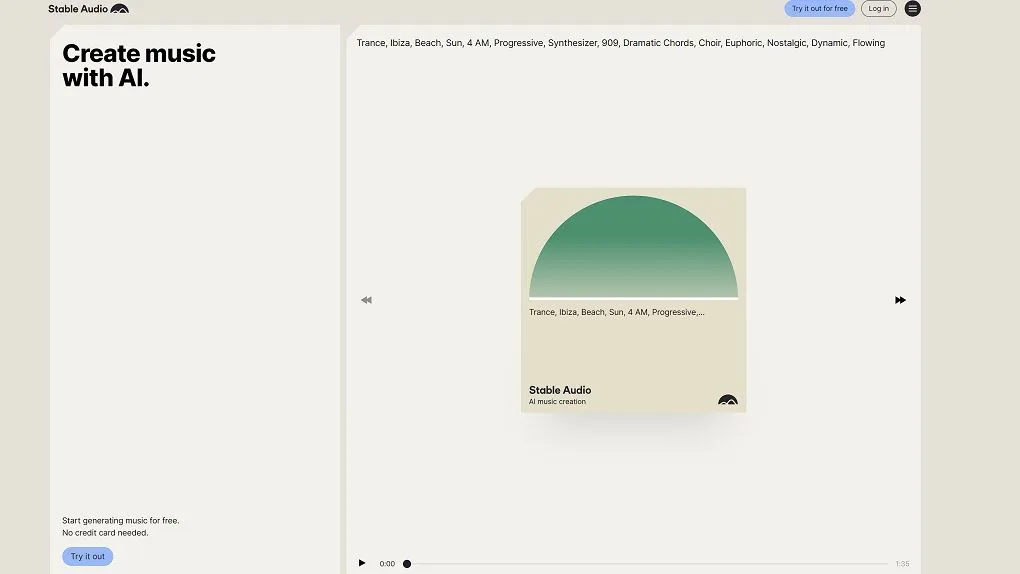Skip to the next track
This screenshot has width=1020, height=574.
click(900, 300)
